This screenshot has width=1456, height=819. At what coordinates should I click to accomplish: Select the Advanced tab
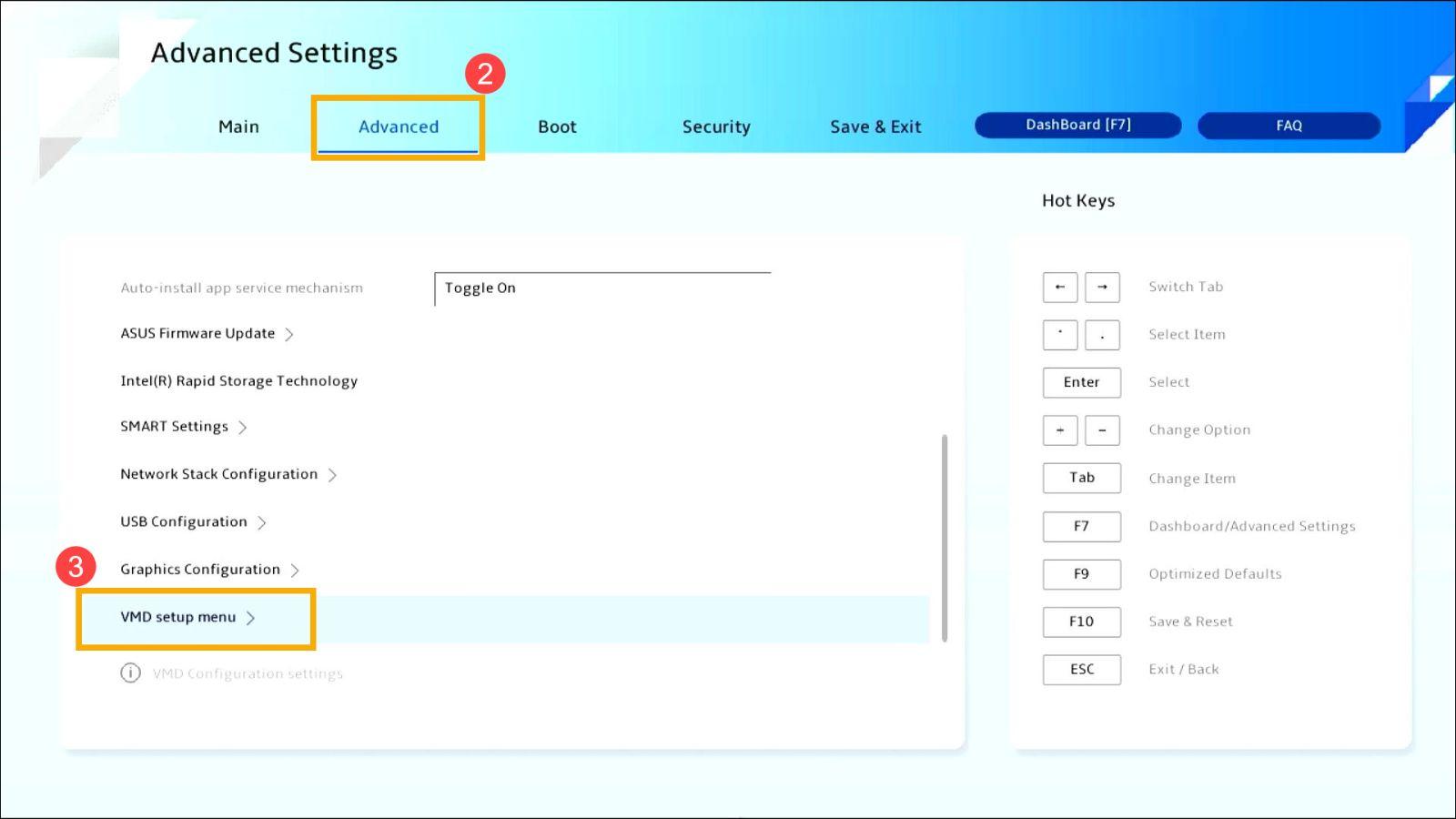coord(398,126)
